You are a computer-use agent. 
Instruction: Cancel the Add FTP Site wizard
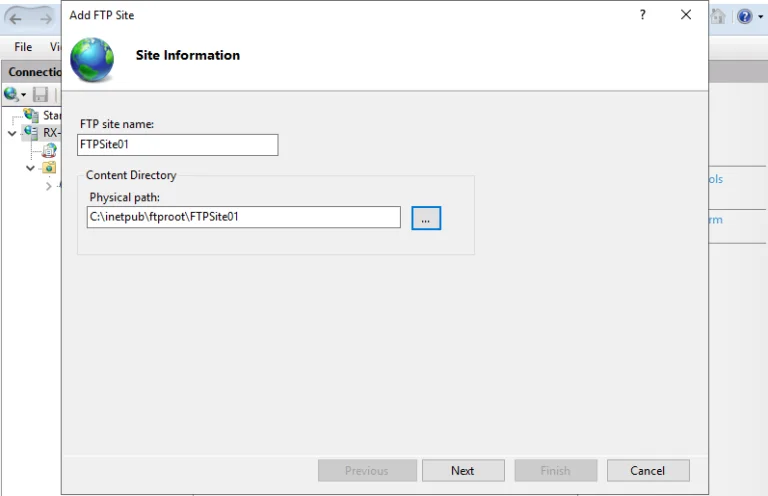(x=648, y=471)
